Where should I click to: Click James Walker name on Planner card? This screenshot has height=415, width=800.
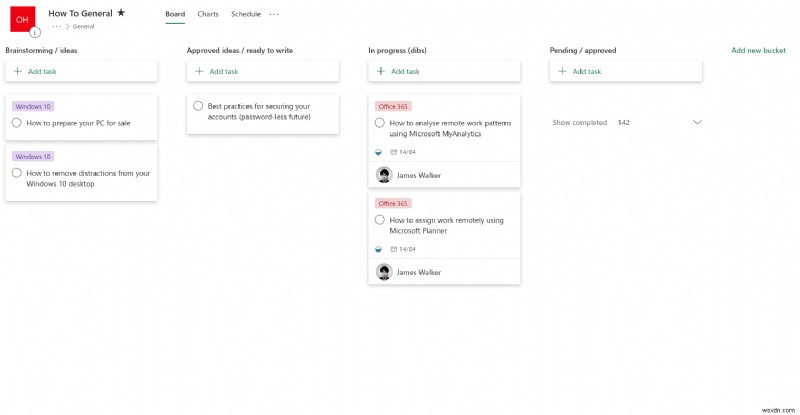pyautogui.click(x=418, y=272)
